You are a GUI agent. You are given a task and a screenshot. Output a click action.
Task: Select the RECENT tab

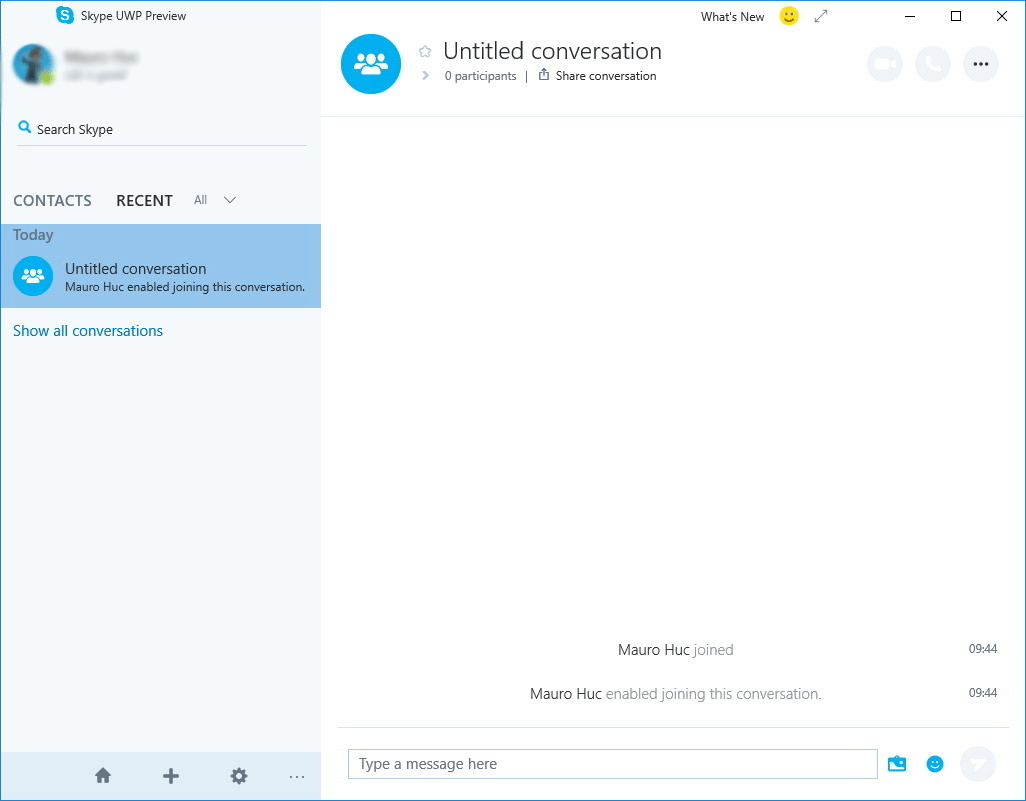pos(145,201)
